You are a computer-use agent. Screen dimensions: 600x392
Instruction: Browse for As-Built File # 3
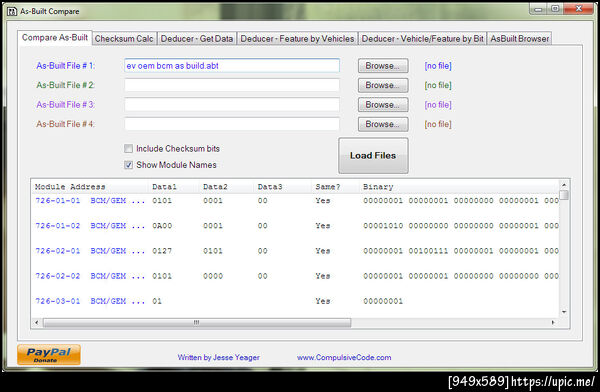[383, 105]
